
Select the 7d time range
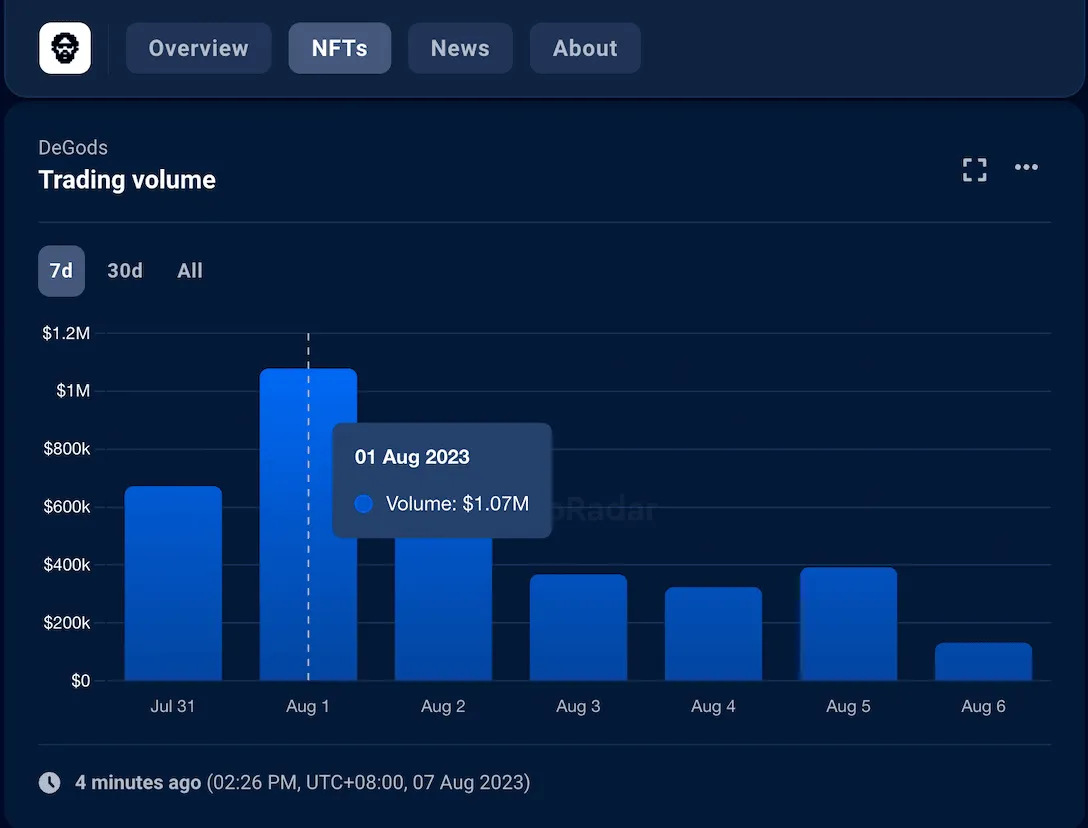[x=61, y=271]
